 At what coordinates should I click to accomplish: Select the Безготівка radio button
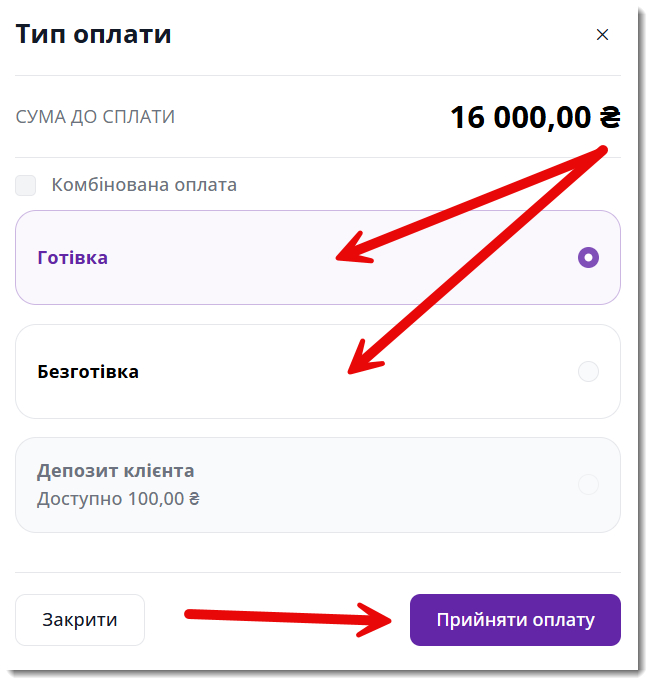588,371
